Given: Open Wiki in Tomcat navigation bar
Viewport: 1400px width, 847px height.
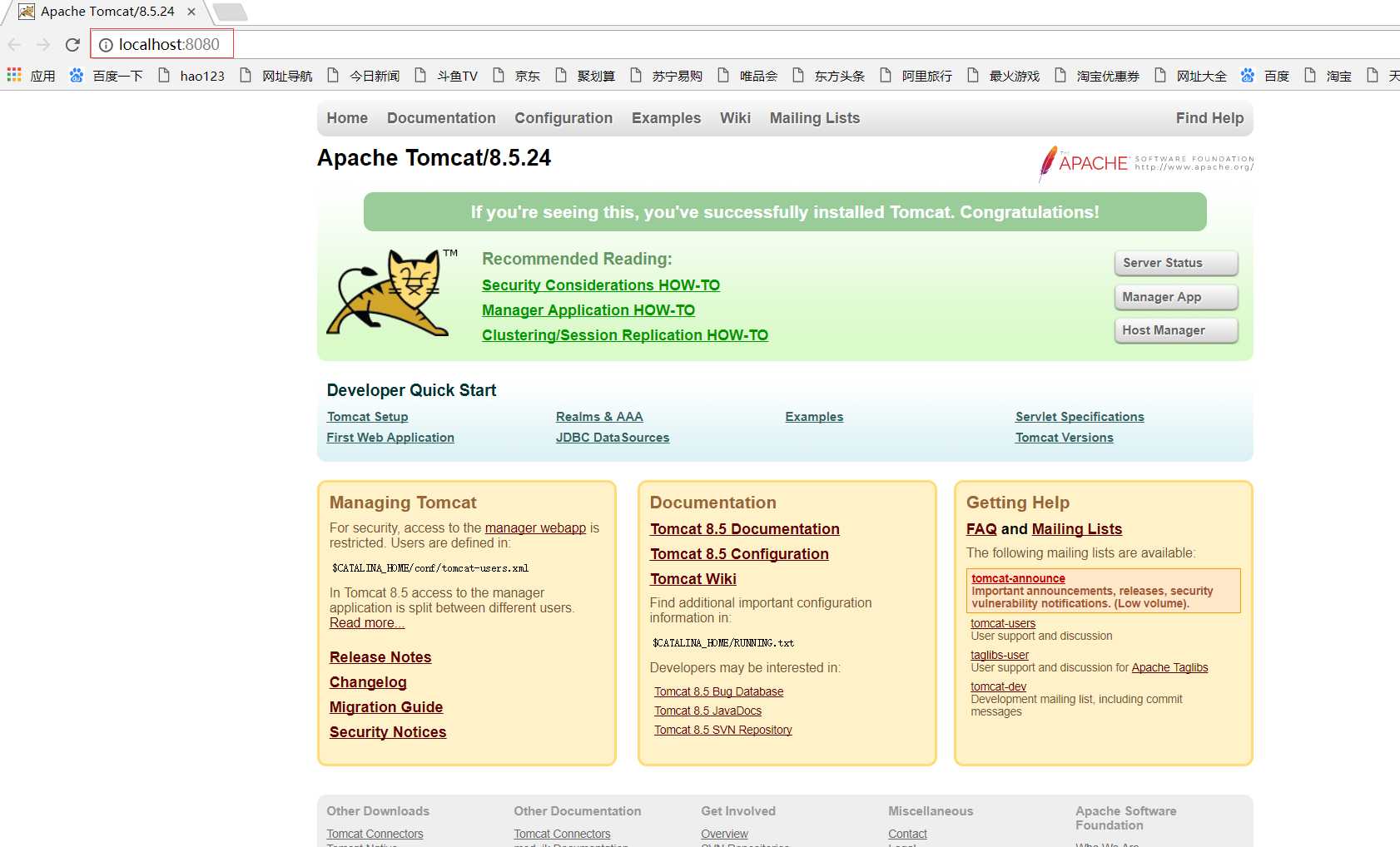Looking at the screenshot, I should pos(735,118).
